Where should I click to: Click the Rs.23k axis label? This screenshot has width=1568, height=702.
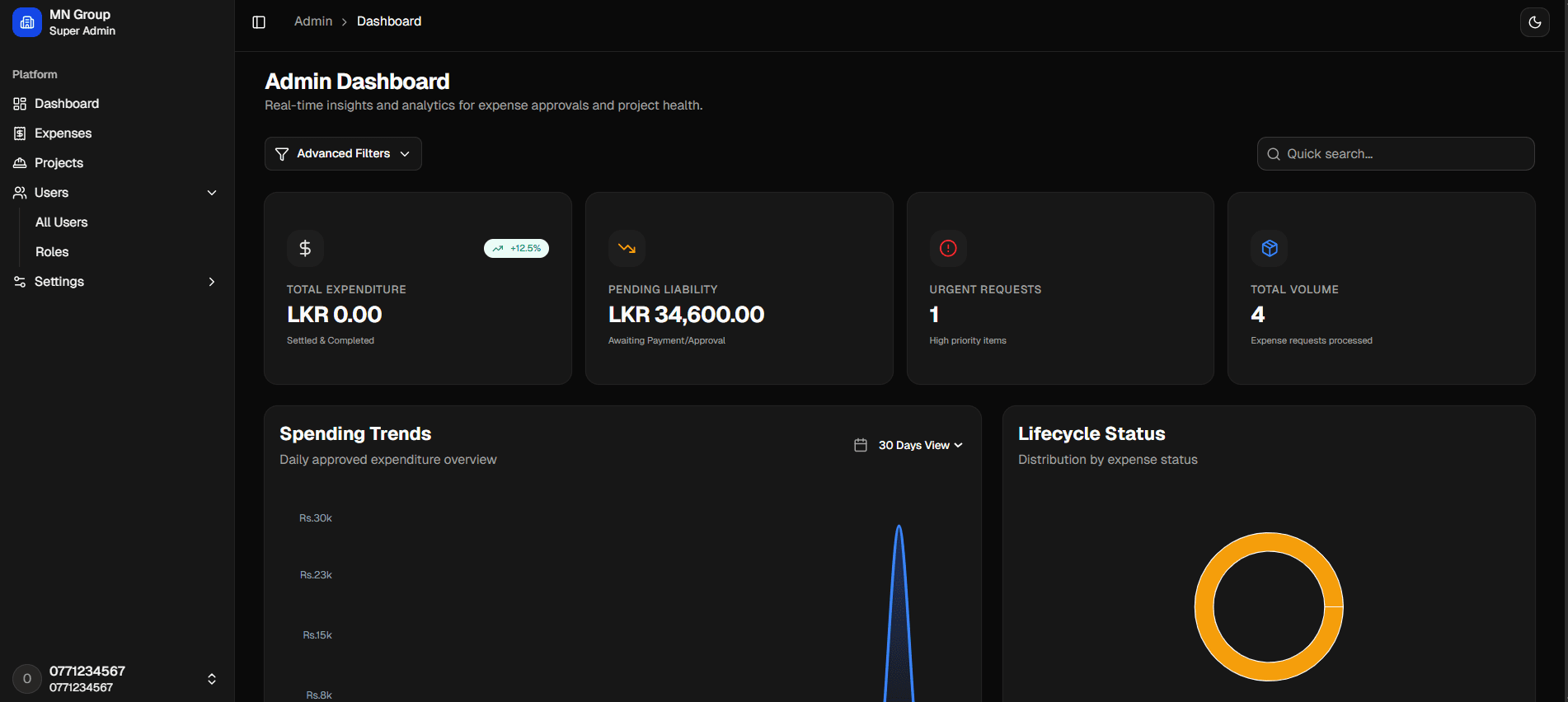coord(316,575)
